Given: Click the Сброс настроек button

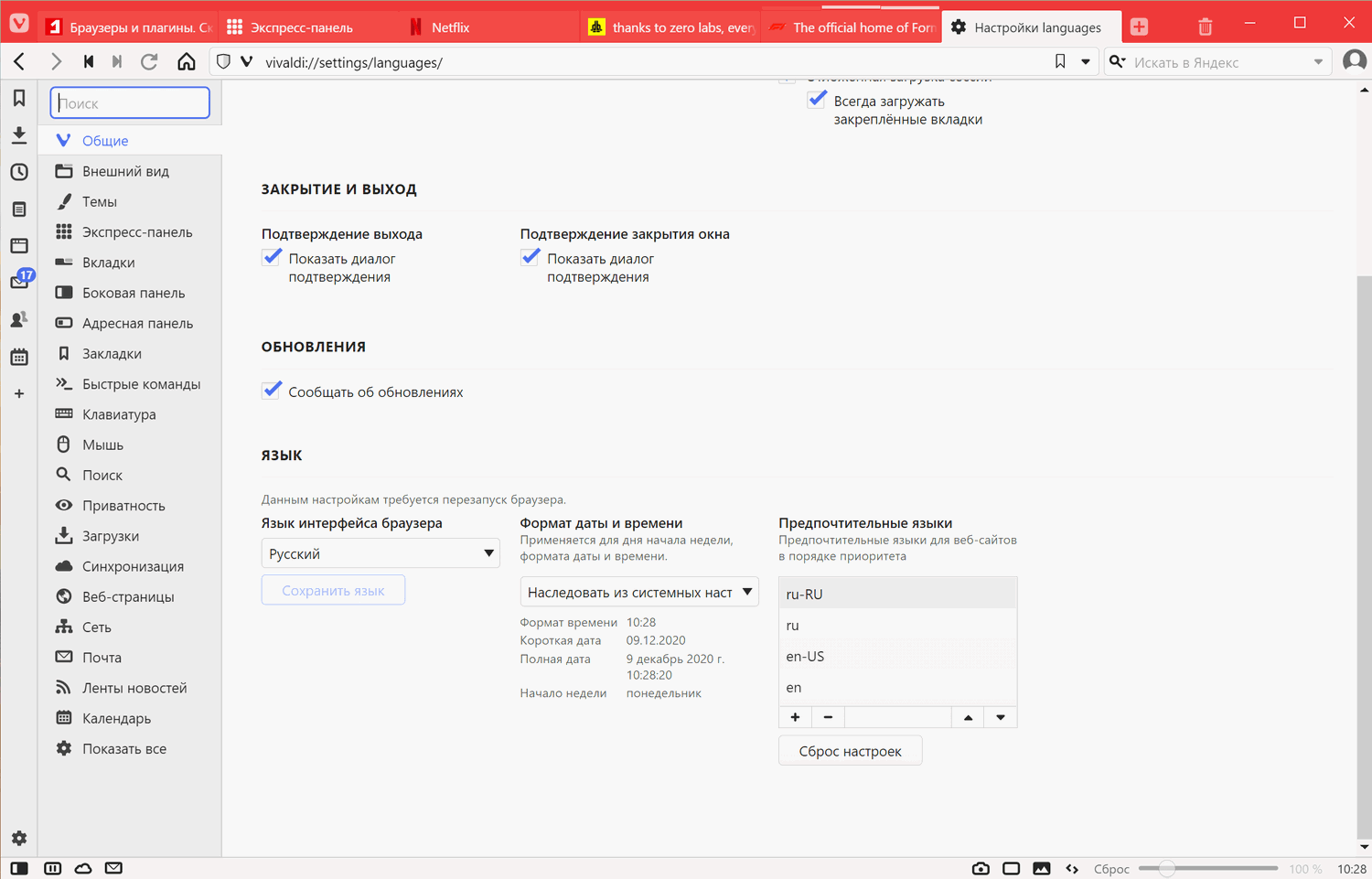Looking at the screenshot, I should point(851,751).
